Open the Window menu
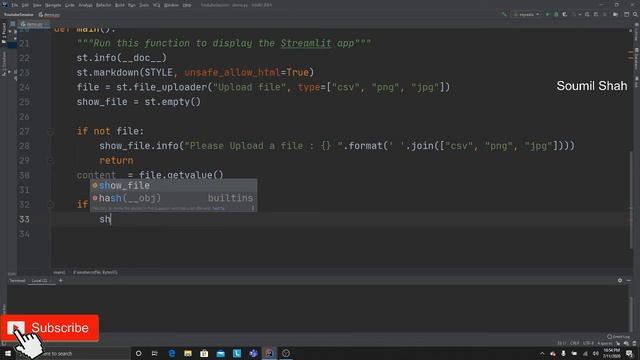The image size is (640, 360). [171, 5]
